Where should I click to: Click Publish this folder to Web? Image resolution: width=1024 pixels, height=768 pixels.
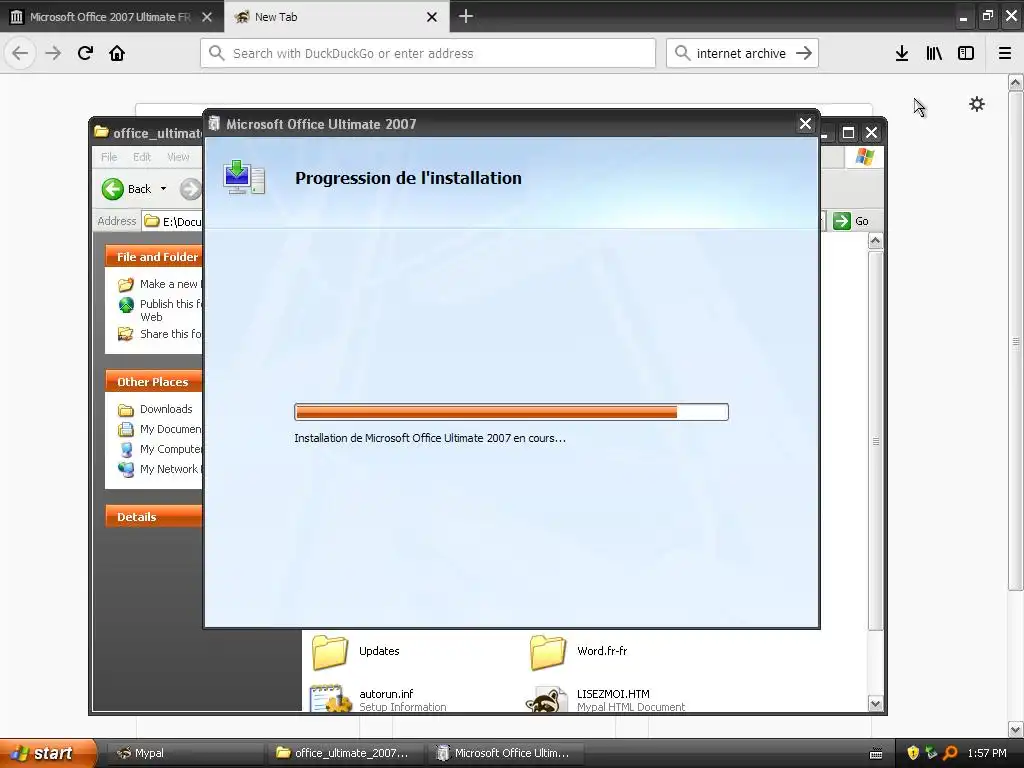point(161,310)
